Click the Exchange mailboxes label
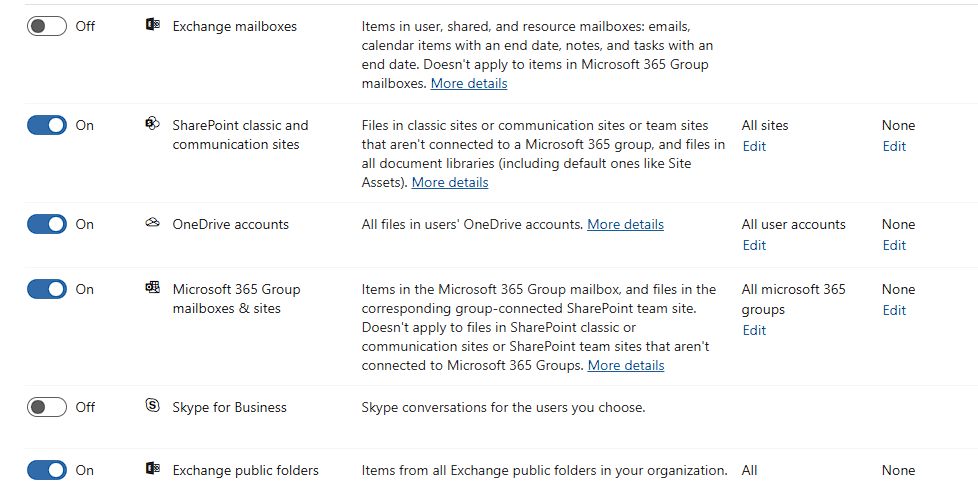This screenshot has width=978, height=504. coord(235,27)
